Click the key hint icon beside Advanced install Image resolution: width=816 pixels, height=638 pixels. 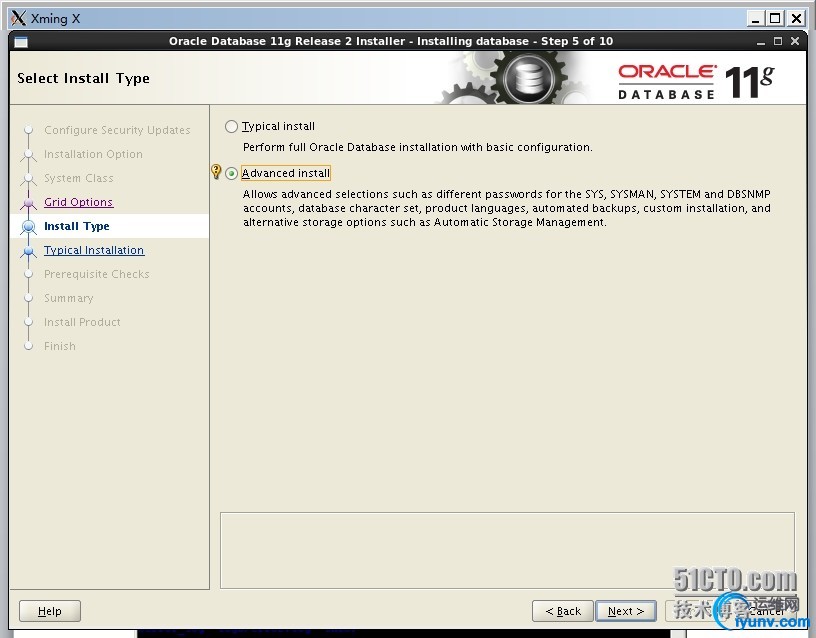(216, 171)
